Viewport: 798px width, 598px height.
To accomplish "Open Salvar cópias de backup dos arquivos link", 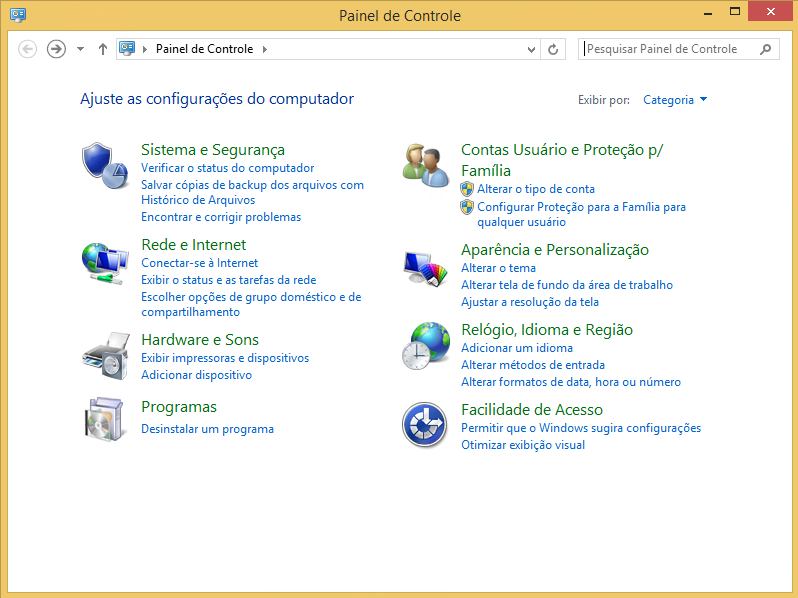I will 252,192.
